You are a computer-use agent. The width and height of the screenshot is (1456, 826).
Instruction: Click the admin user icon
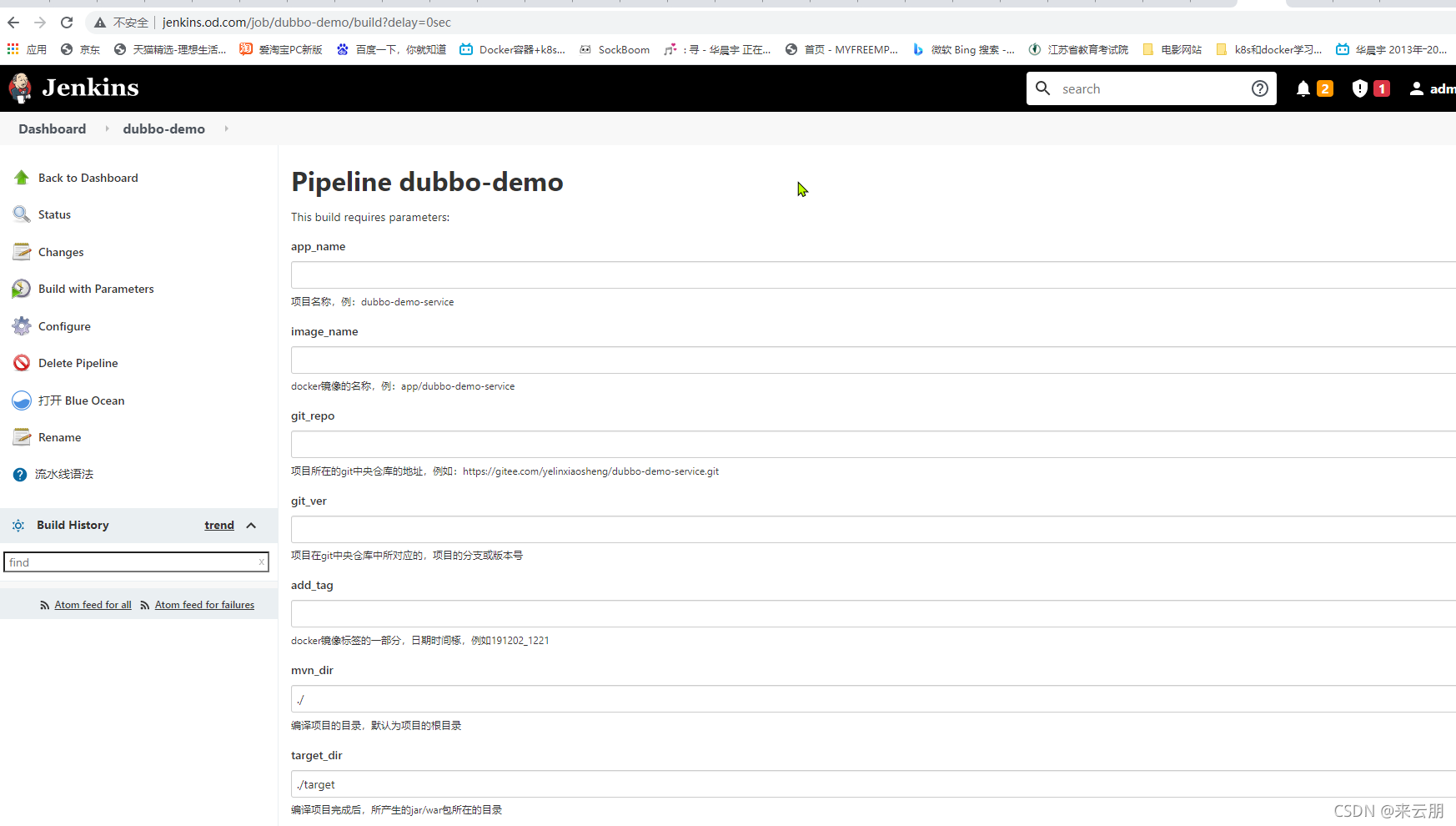point(1416,88)
